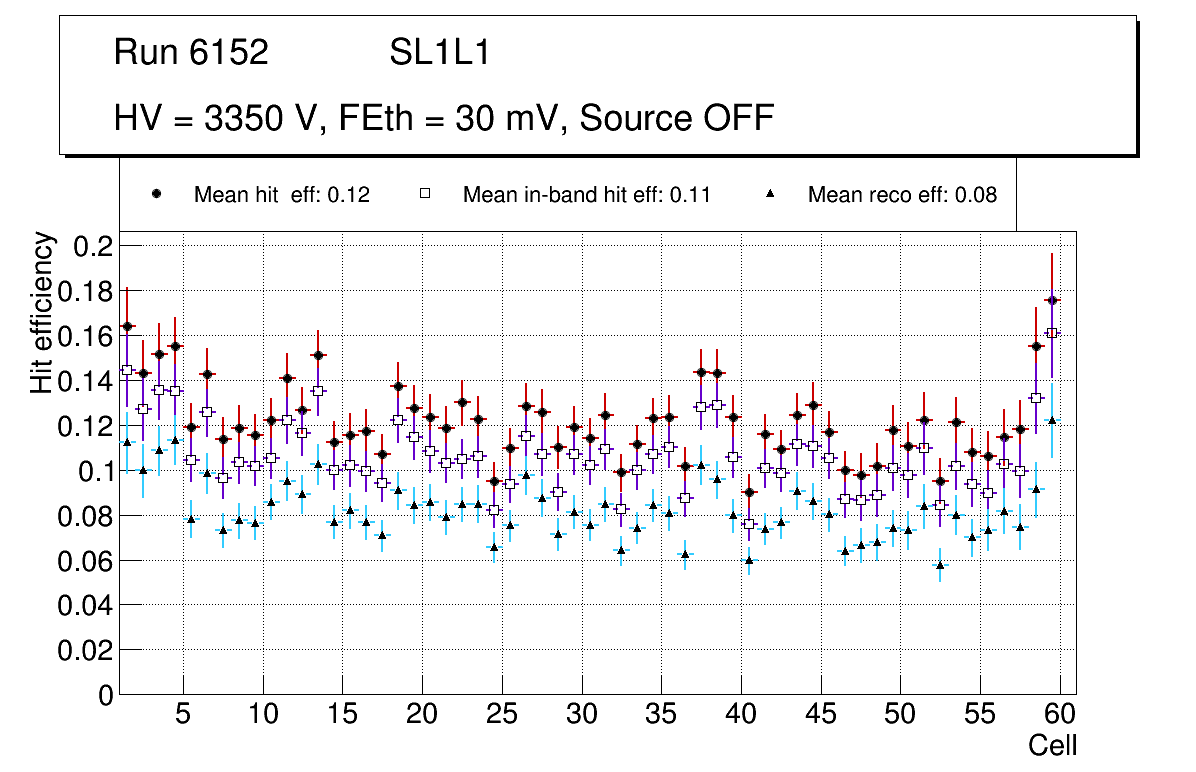1196x772 pixels.
Task: Click the 0.1 tick label on the y-axis
Action: (91, 471)
